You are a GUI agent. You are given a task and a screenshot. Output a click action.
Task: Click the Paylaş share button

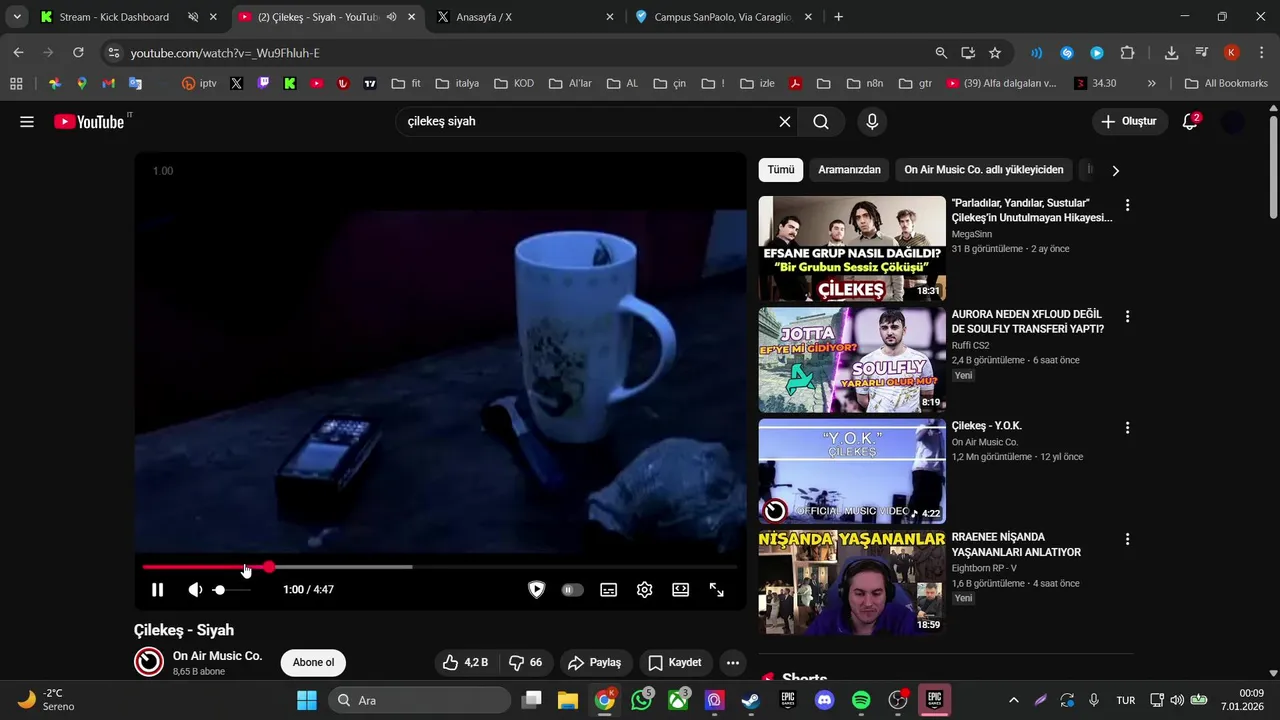click(594, 663)
